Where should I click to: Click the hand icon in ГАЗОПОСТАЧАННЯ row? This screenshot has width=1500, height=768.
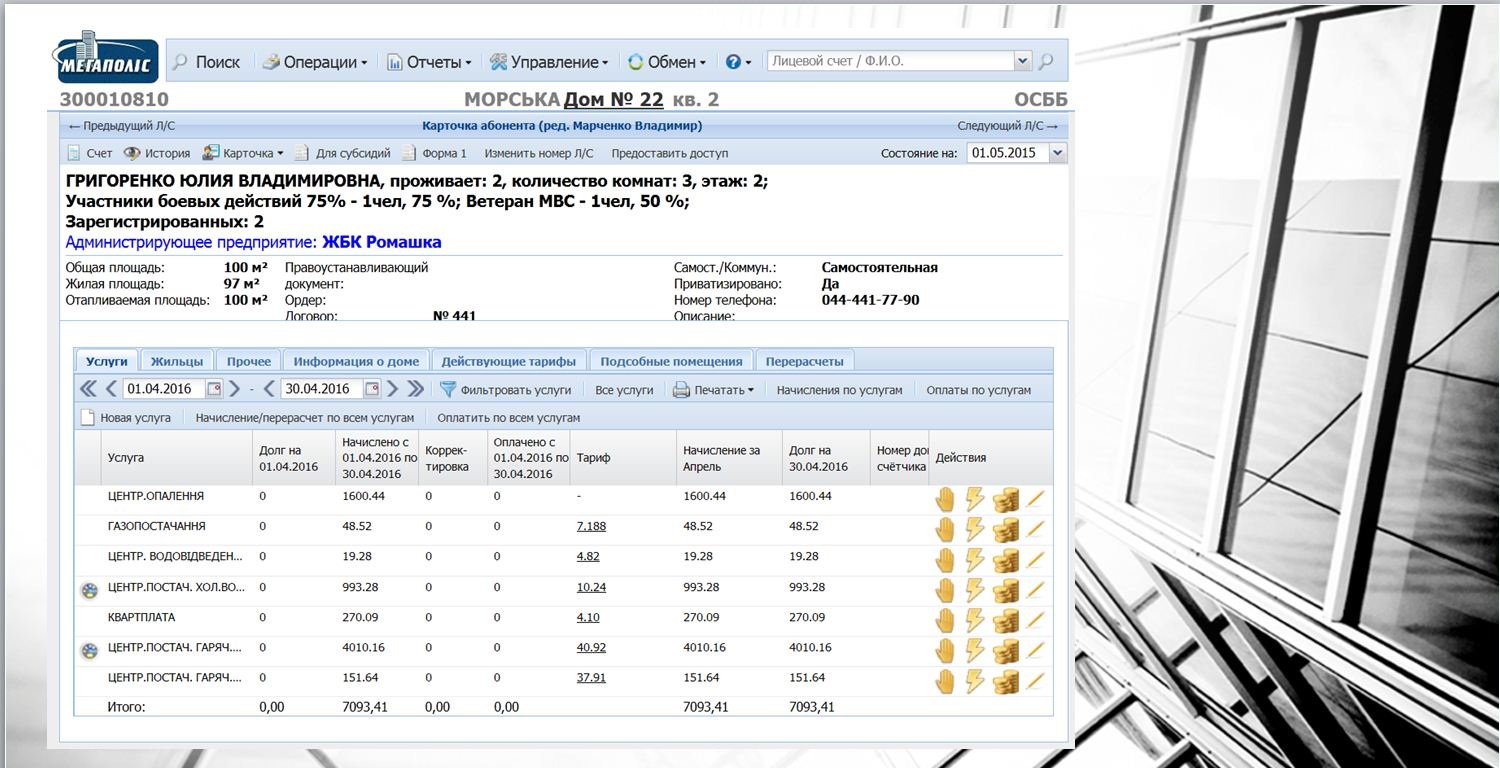pyautogui.click(x=945, y=529)
